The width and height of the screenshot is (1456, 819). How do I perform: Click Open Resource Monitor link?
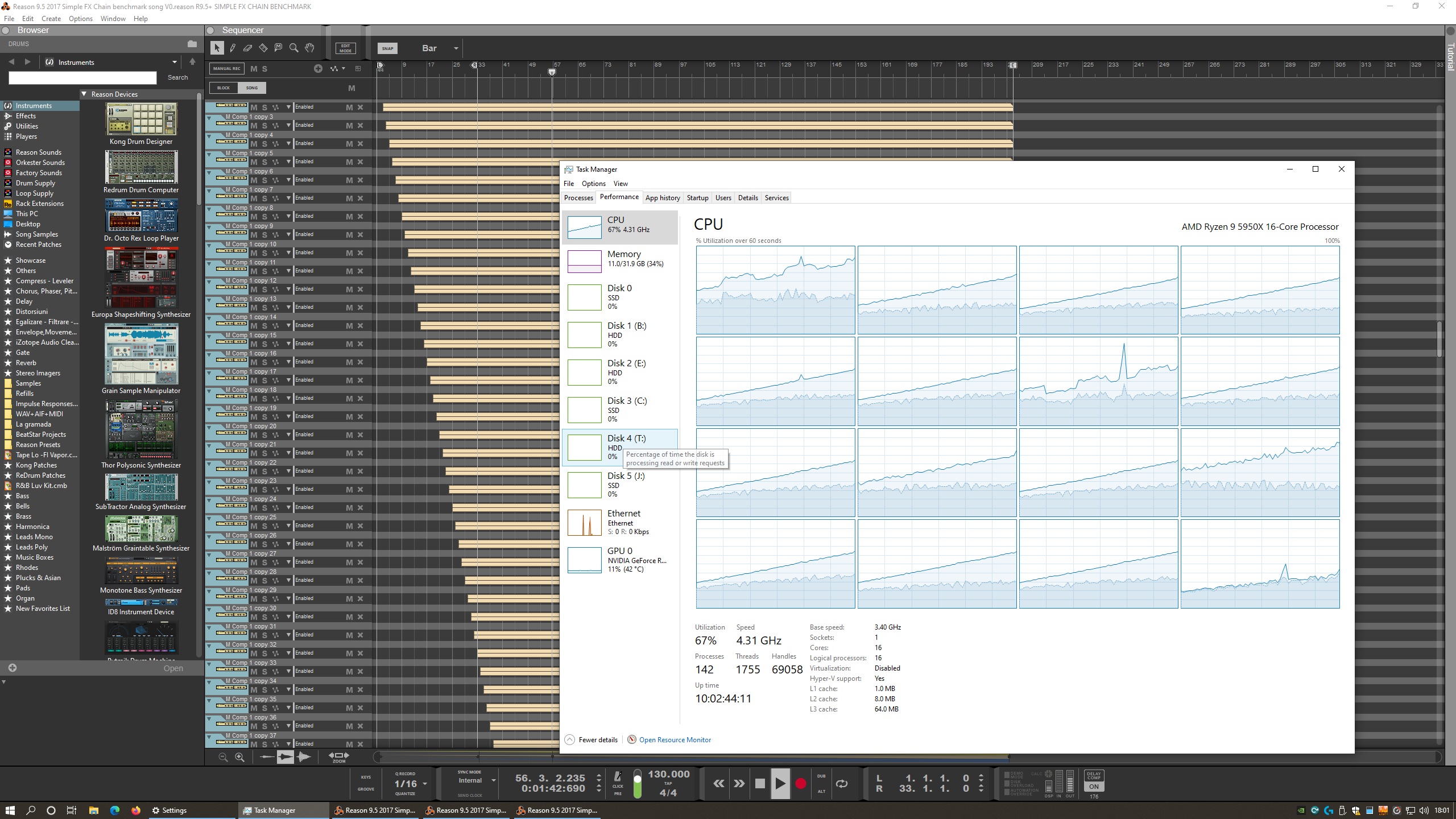675,739
